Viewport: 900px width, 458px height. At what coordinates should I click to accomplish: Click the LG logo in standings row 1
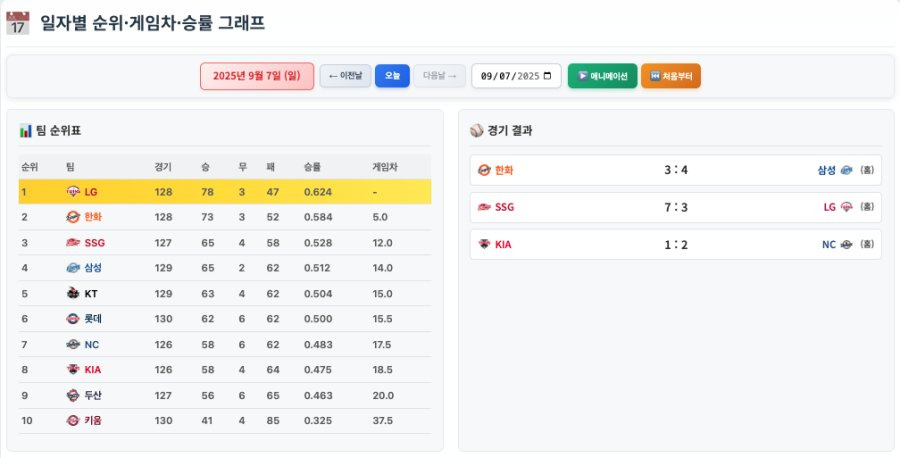click(73, 192)
